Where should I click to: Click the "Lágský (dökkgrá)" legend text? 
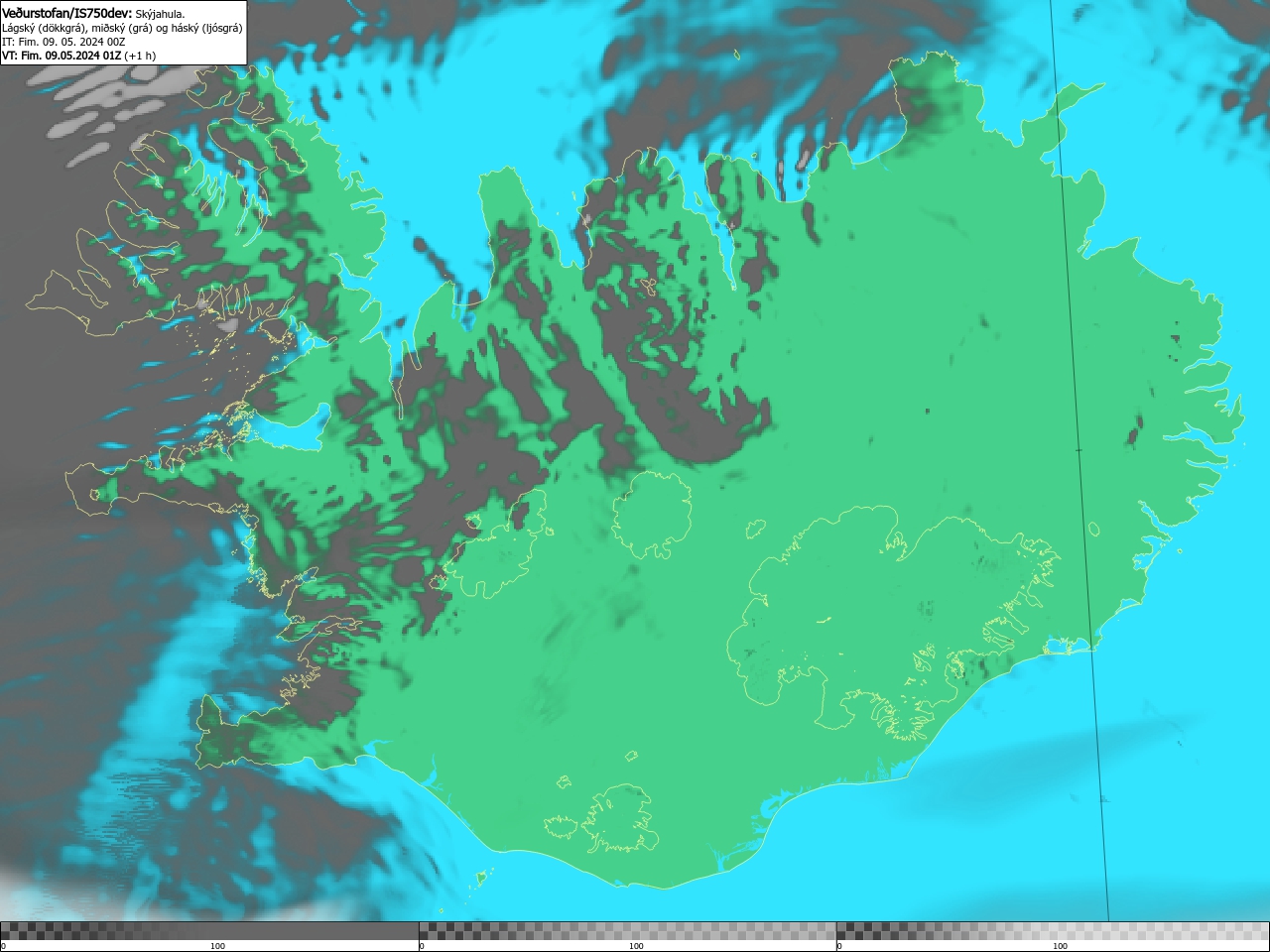[x=44, y=28]
